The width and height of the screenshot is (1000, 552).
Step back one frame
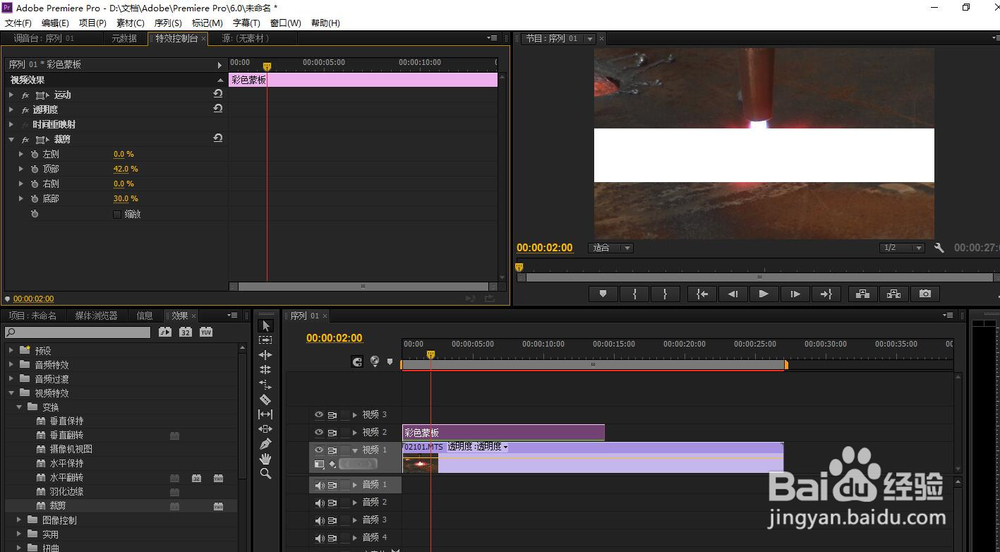(733, 294)
